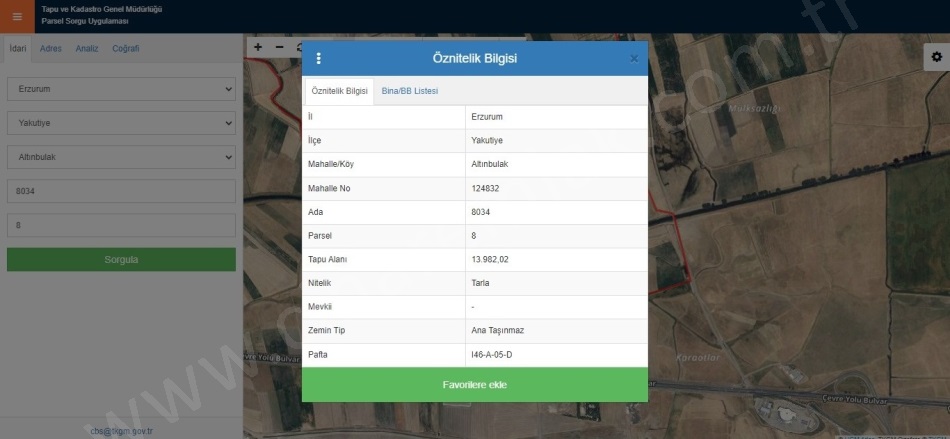Select the Öznitelik Bilgisi tab
The image size is (950, 439).
tap(339, 92)
